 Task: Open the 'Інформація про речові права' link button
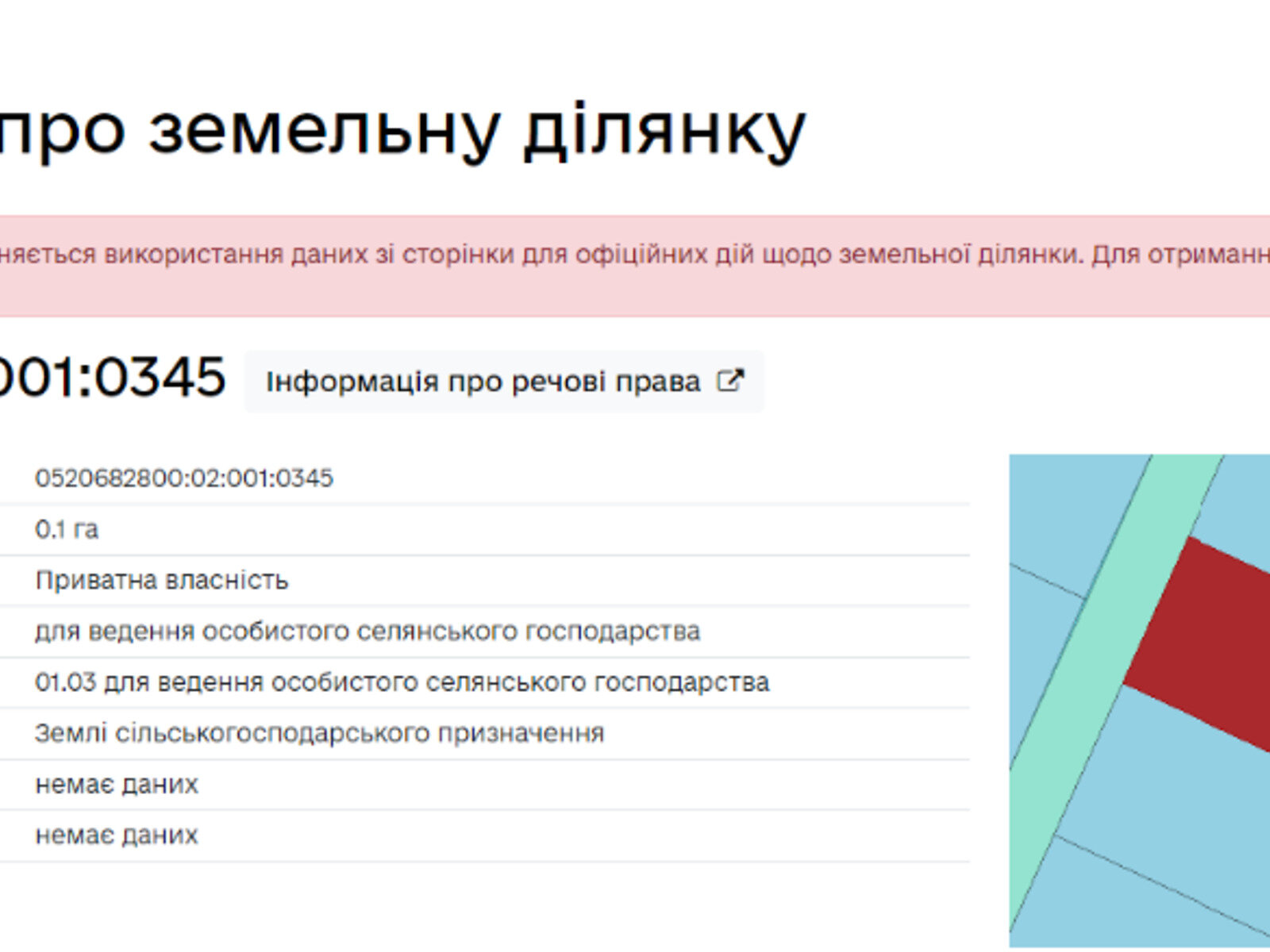504,382
